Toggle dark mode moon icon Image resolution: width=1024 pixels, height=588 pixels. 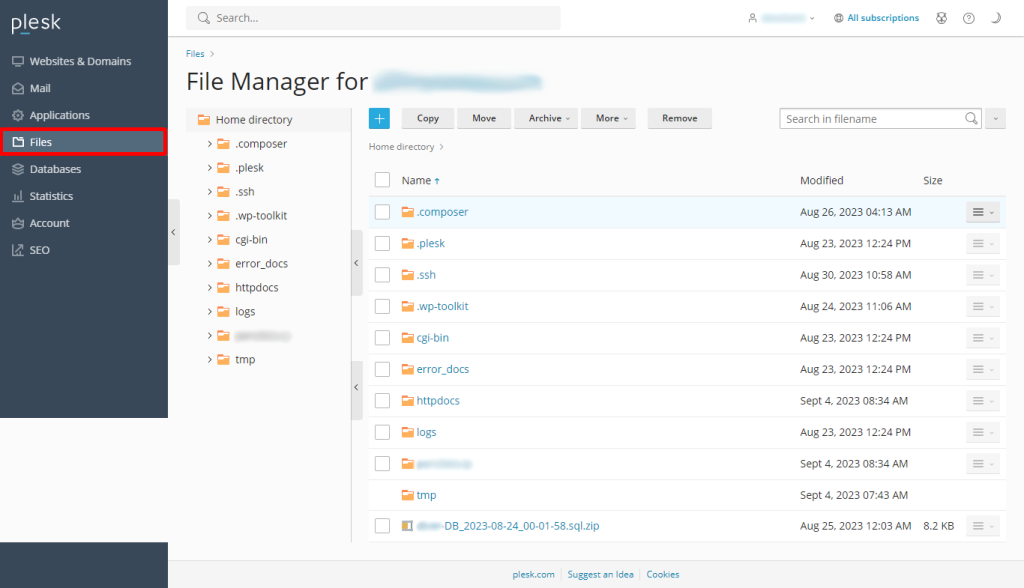click(x=996, y=18)
